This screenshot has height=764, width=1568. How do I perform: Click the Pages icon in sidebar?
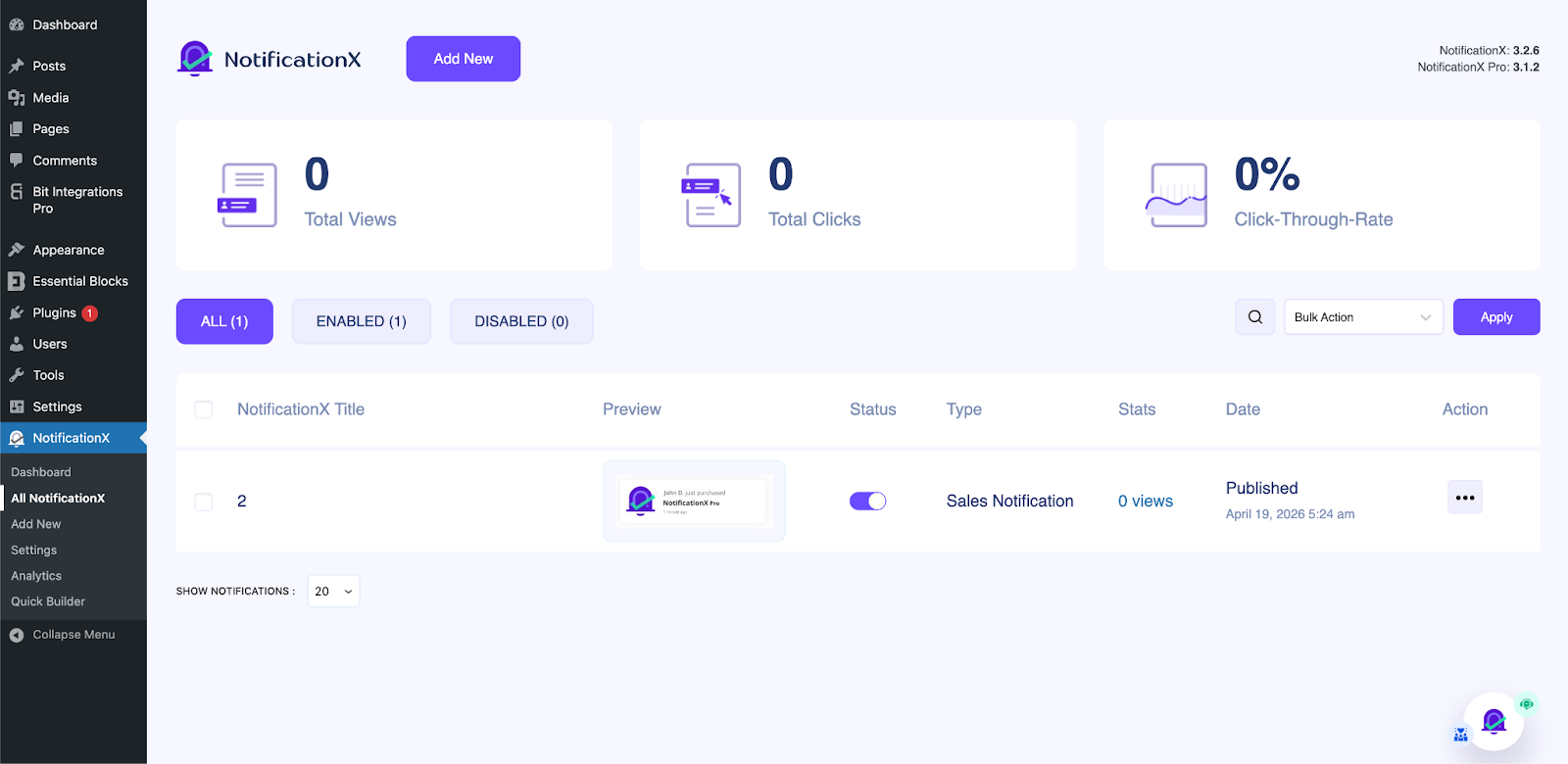tap(17, 129)
